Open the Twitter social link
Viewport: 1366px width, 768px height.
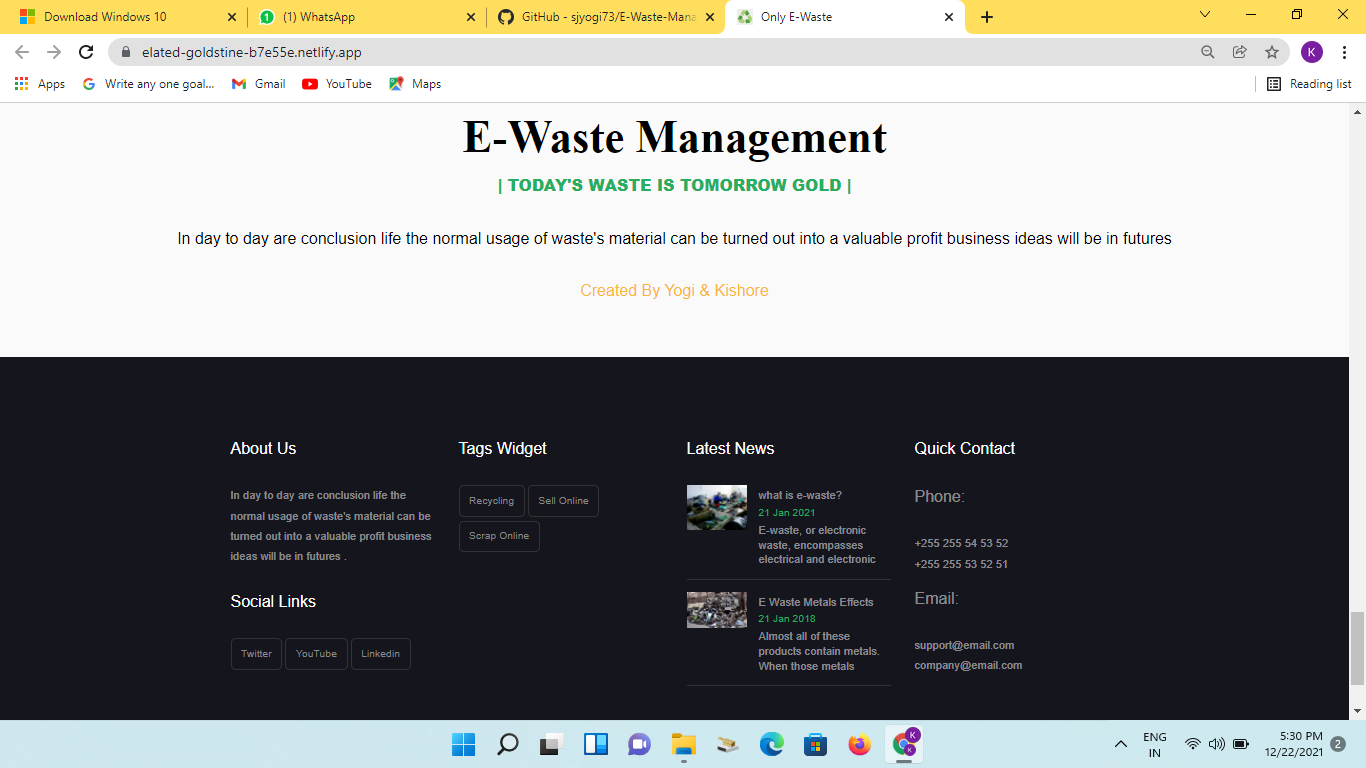click(x=256, y=653)
